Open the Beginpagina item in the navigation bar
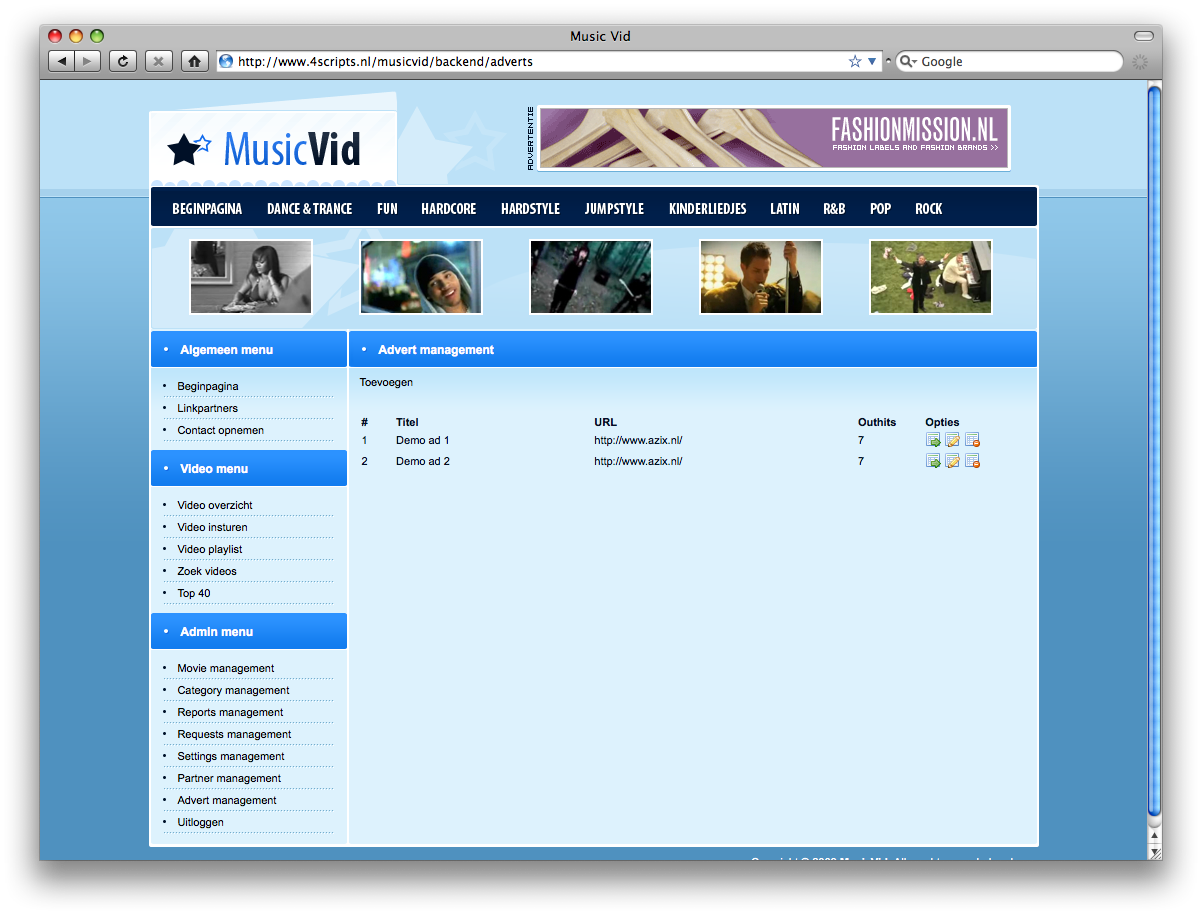 [x=207, y=209]
